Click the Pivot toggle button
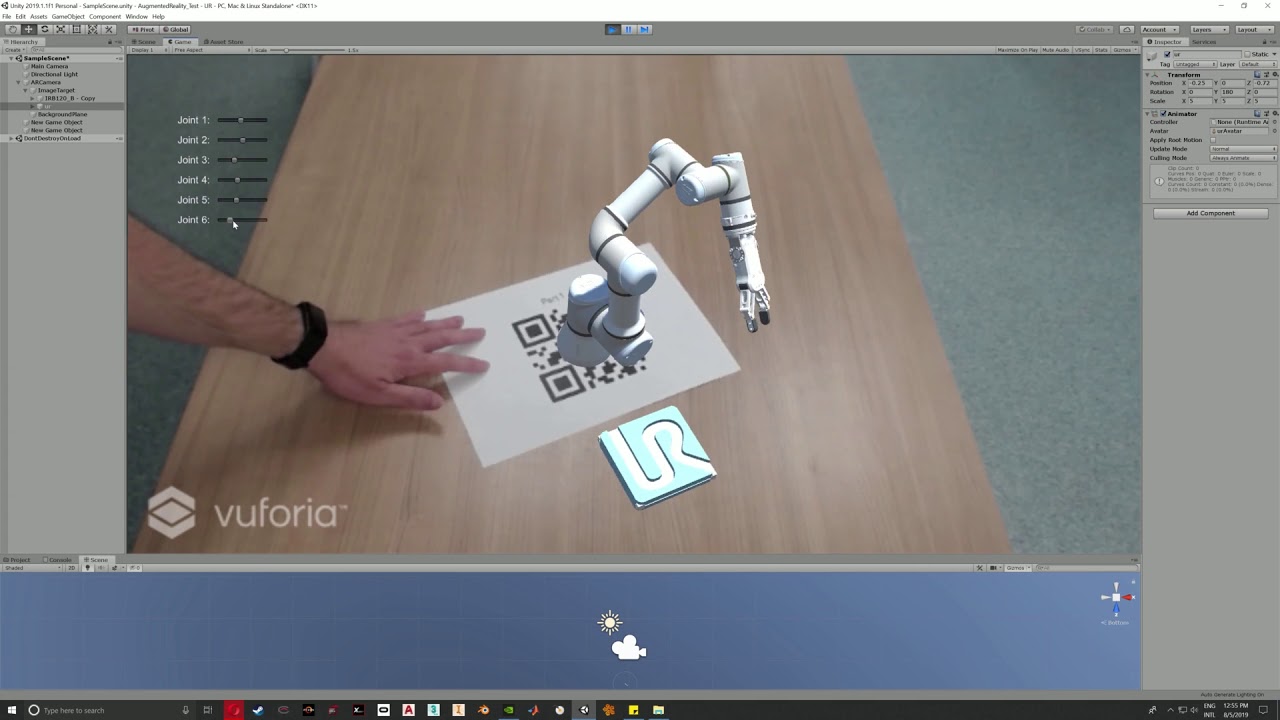The image size is (1280, 720). 143,29
